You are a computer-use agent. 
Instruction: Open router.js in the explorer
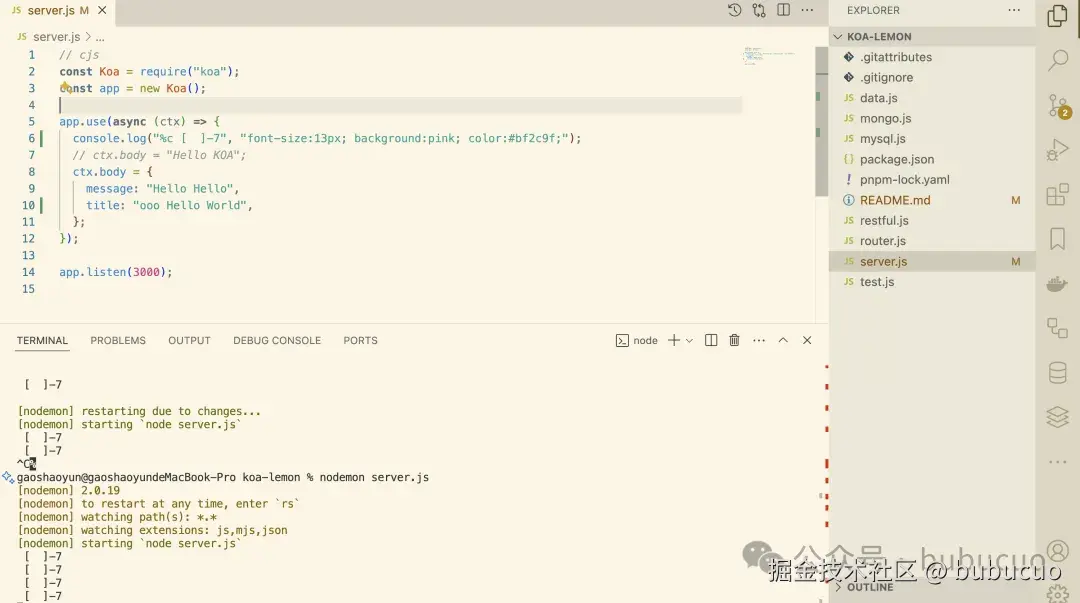tap(931, 241)
